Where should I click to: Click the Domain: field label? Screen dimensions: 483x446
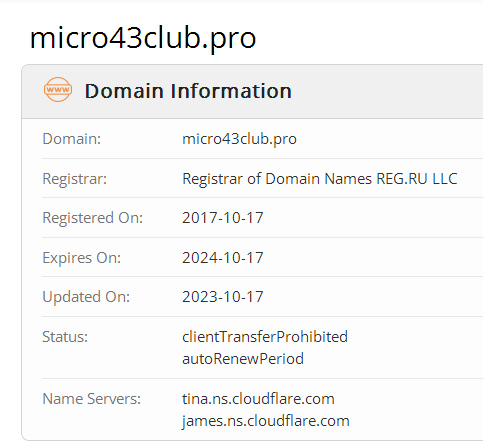pyautogui.click(x=72, y=139)
